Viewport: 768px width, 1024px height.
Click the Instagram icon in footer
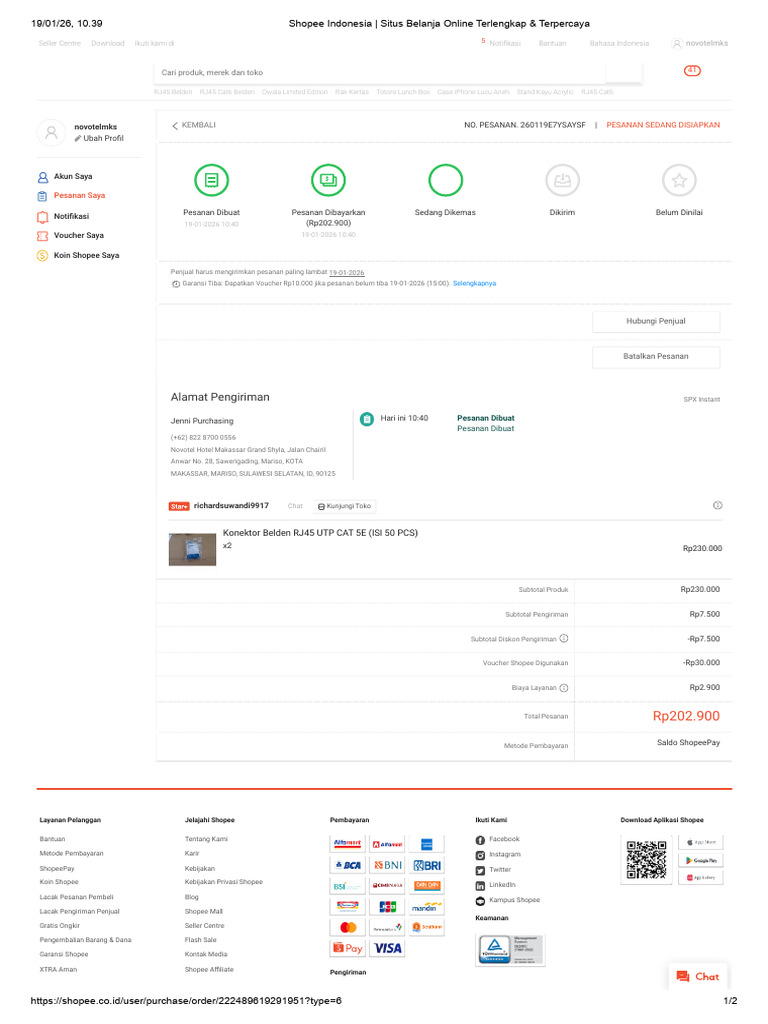480,856
